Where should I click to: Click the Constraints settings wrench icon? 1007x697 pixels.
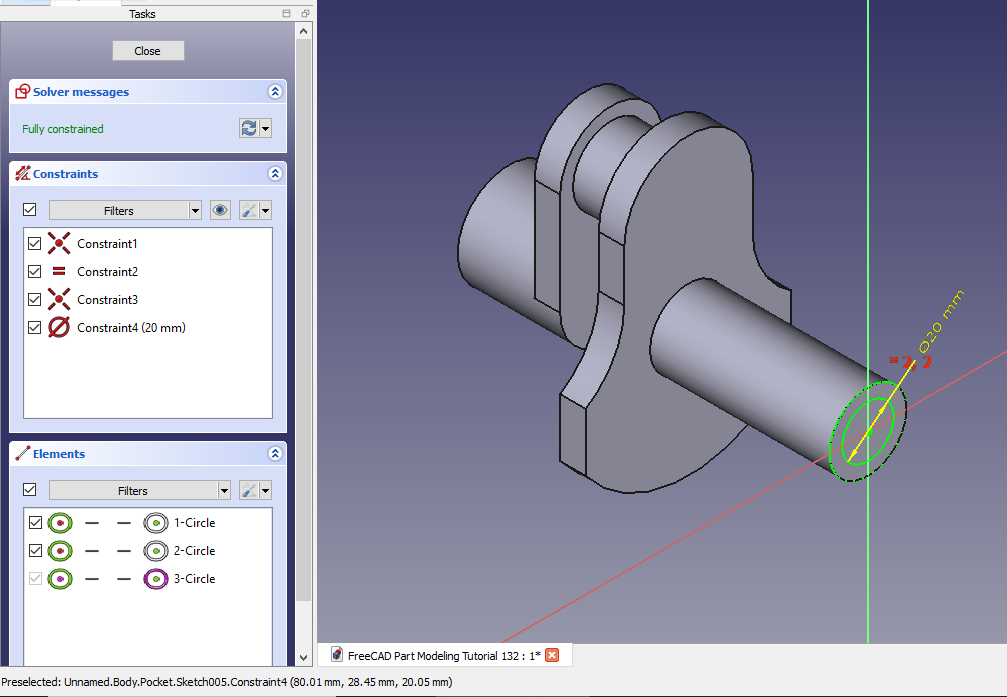click(x=248, y=210)
